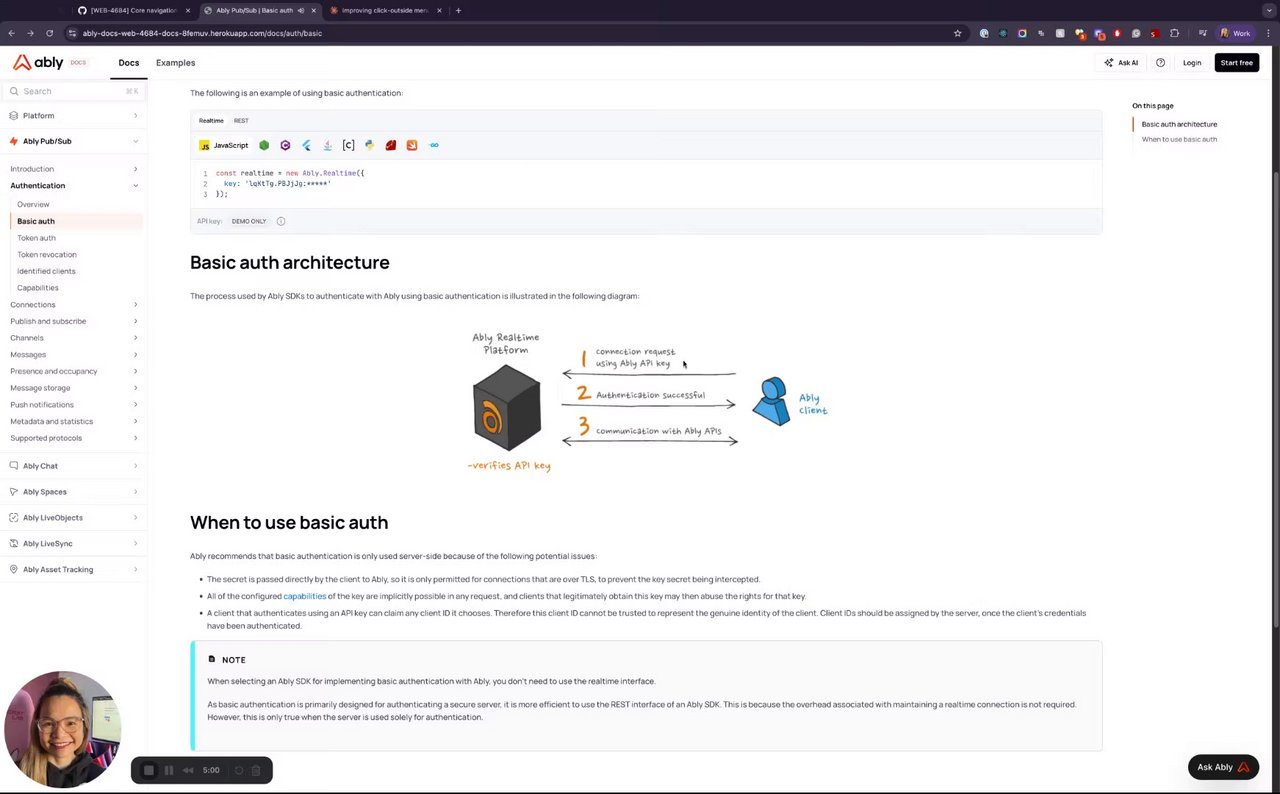
Task: Delete the recording with trash icon
Action: 256,770
